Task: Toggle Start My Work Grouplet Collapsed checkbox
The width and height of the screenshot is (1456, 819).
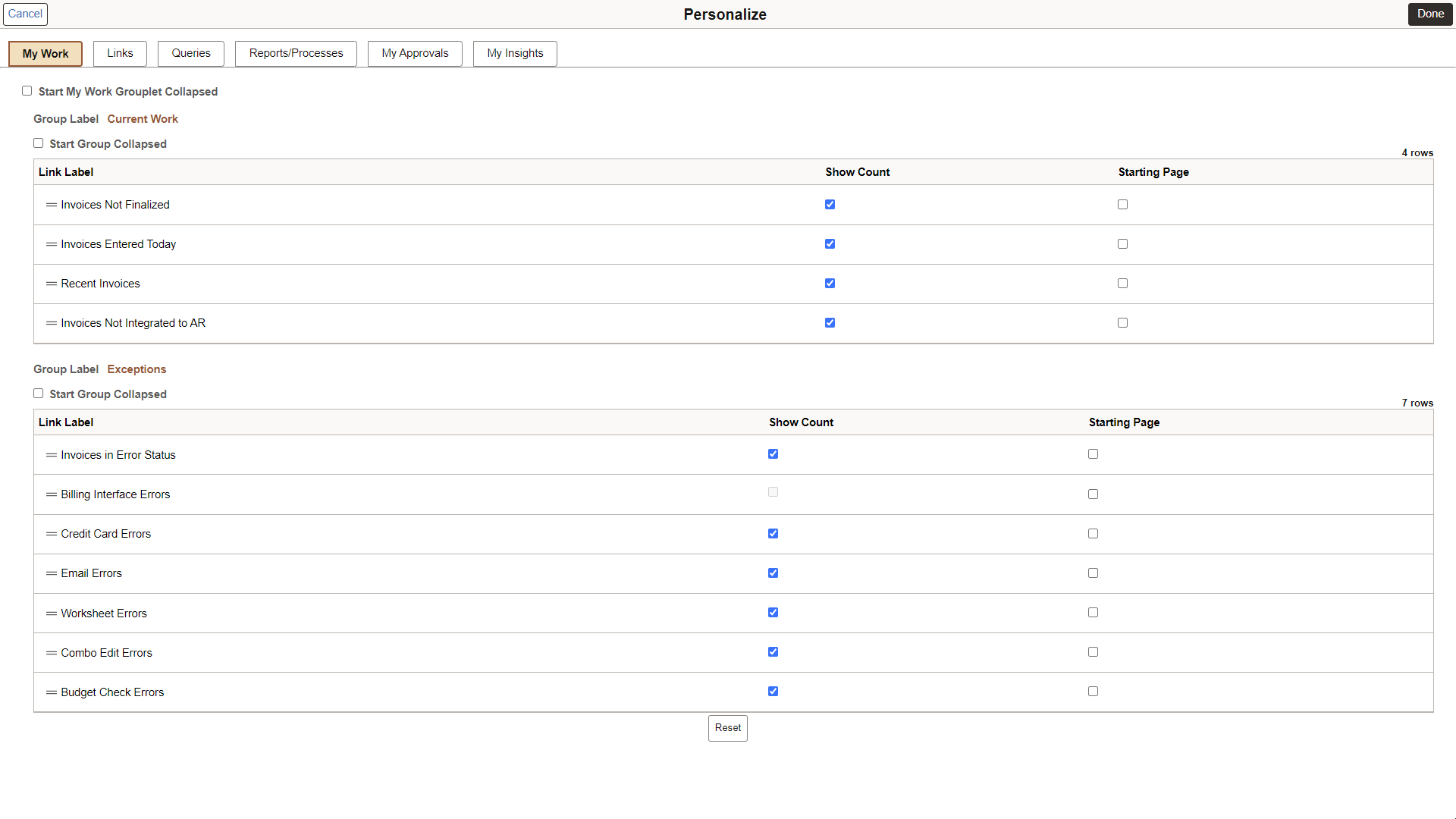Action: [x=27, y=90]
